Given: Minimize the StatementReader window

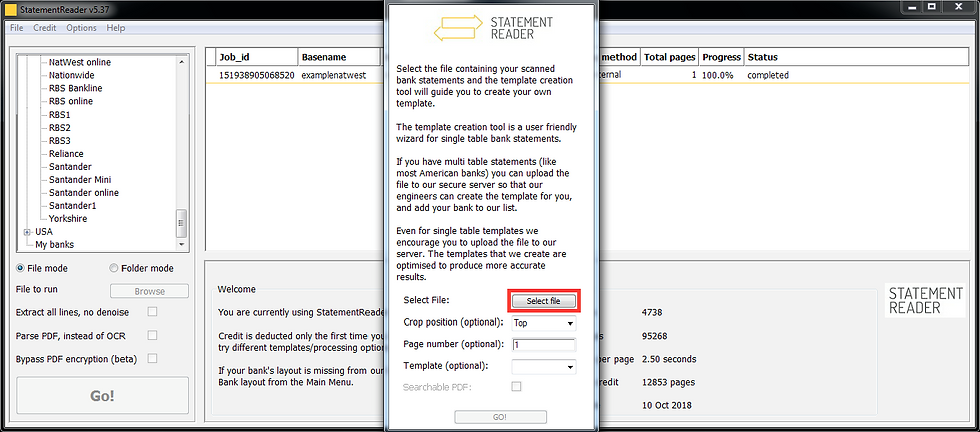Looking at the screenshot, I should click(x=912, y=7).
